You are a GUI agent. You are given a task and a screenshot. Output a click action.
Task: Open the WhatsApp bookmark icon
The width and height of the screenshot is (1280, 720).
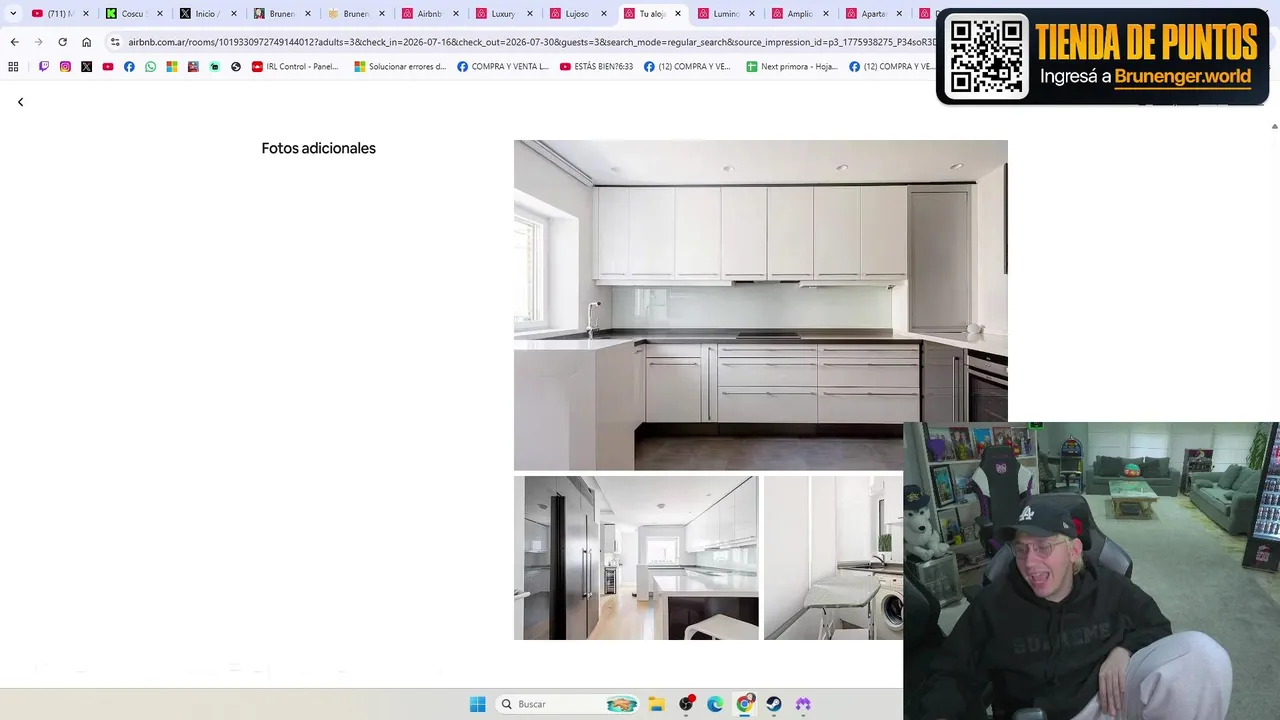coord(151,67)
